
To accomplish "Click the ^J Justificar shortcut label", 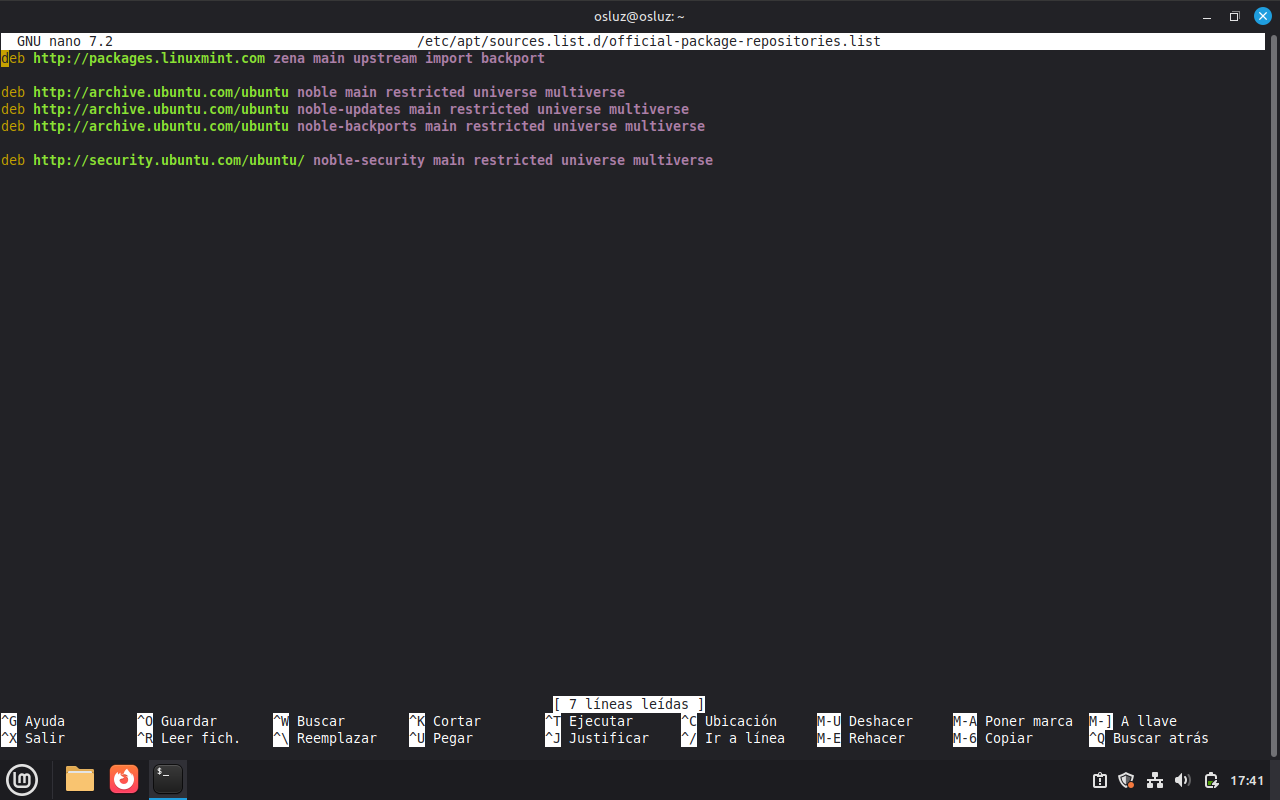I will click(597, 738).
